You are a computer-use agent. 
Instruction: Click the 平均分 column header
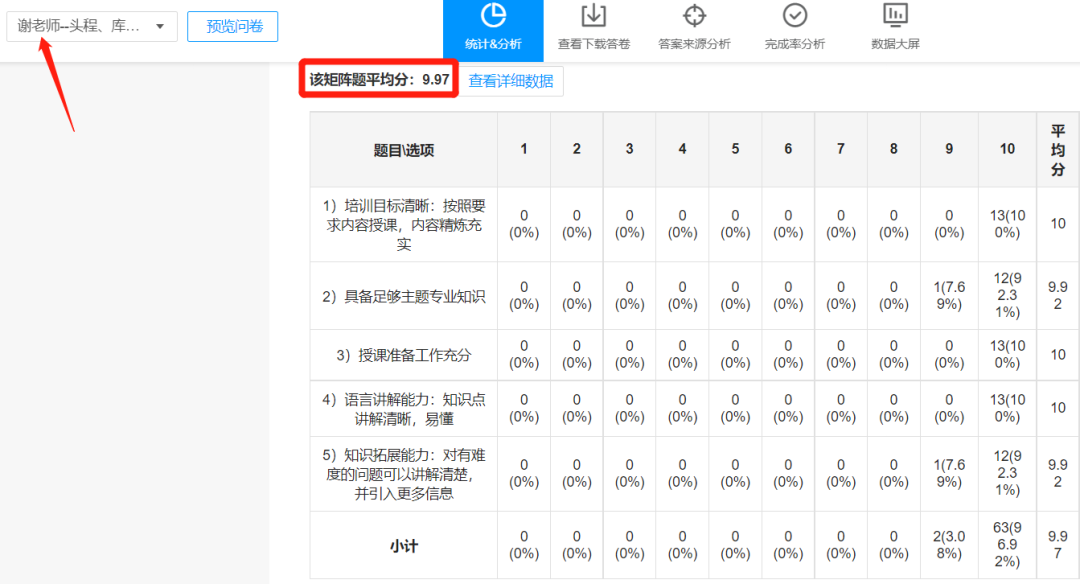(x=1058, y=150)
